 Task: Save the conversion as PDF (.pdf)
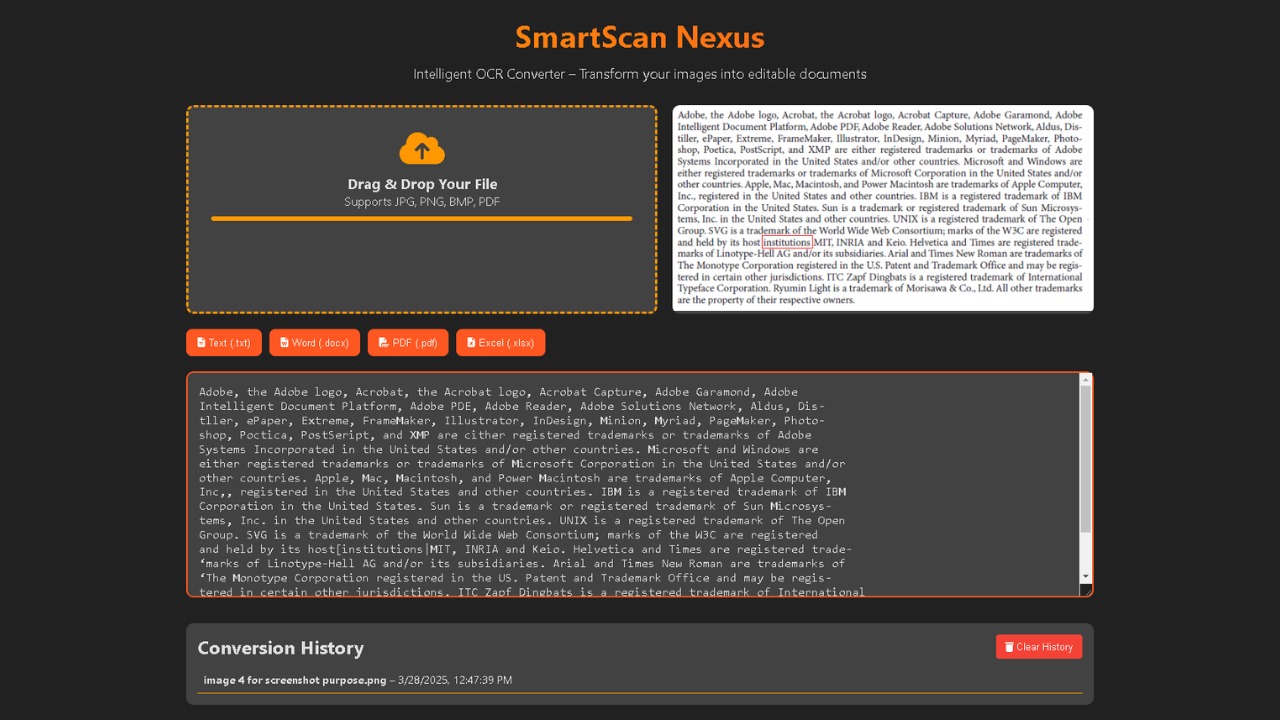[408, 343]
